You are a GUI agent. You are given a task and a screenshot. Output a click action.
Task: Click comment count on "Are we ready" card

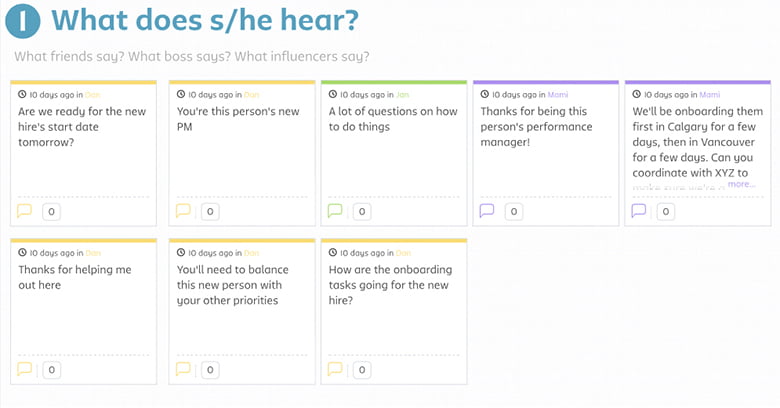[x=52, y=211]
